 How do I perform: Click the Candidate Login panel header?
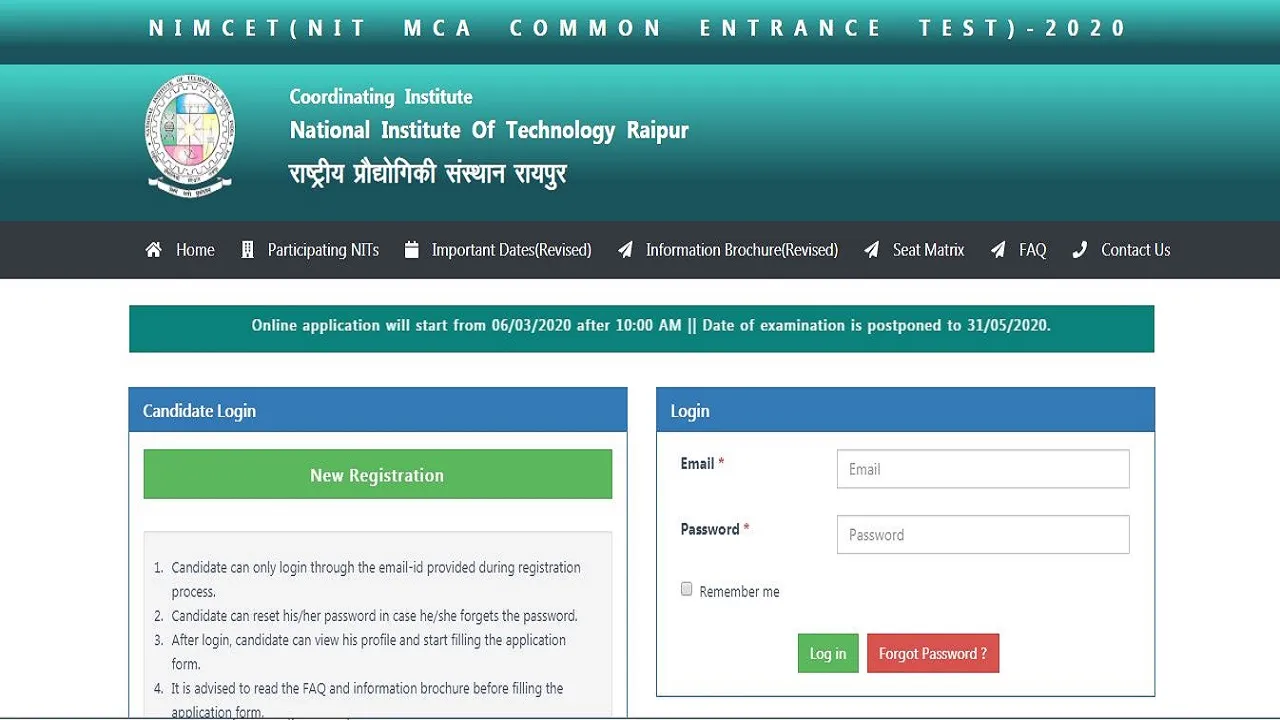[x=378, y=410]
